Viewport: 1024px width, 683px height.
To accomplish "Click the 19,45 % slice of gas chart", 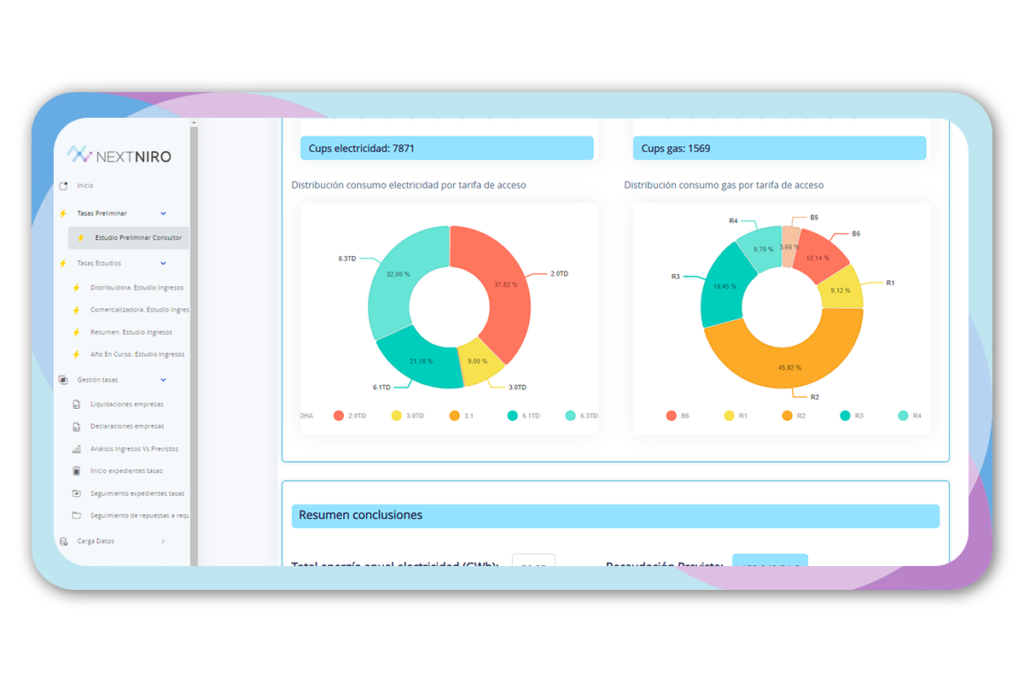I will [x=724, y=287].
